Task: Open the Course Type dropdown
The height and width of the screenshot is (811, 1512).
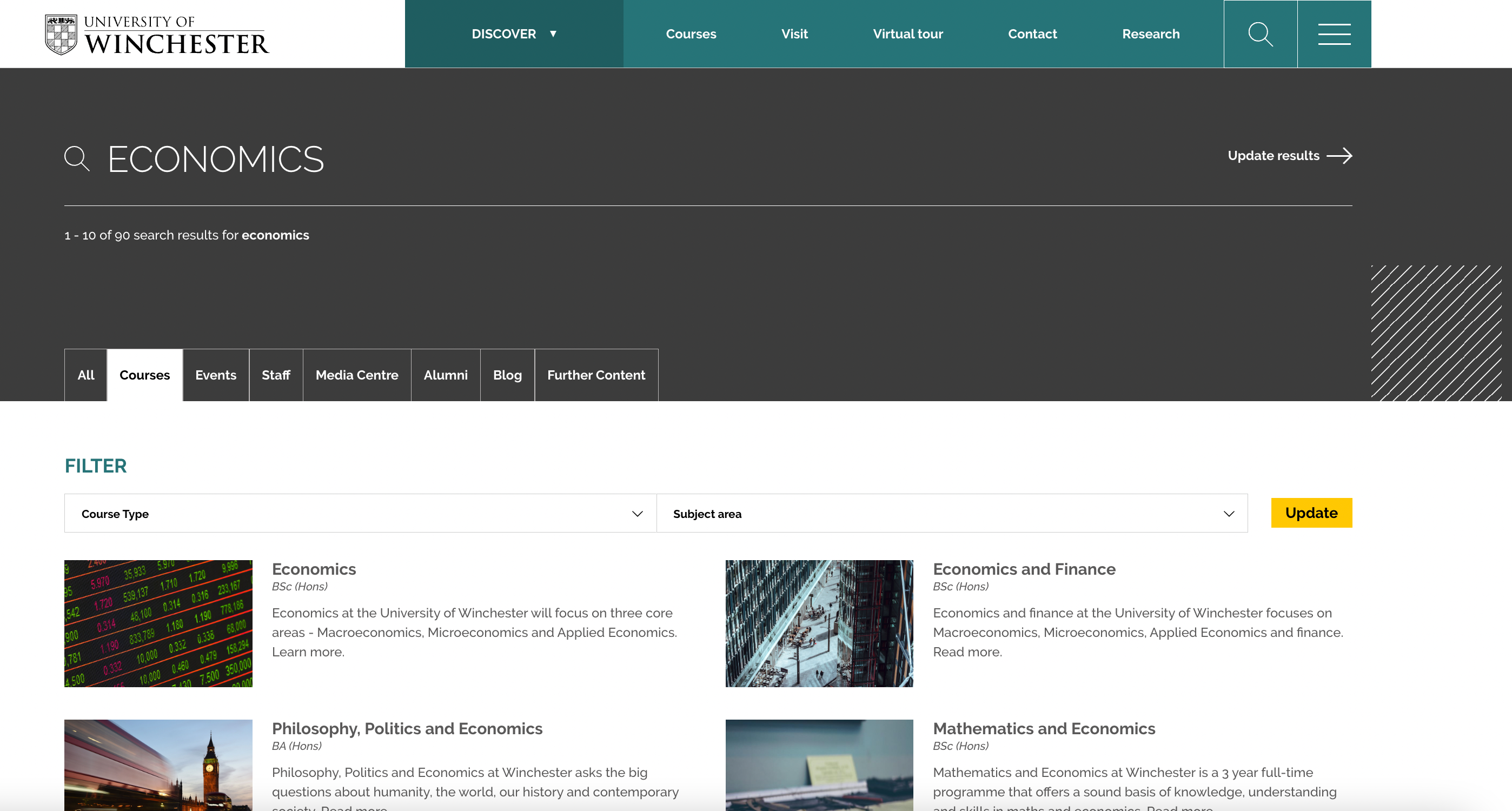Action: [360, 514]
